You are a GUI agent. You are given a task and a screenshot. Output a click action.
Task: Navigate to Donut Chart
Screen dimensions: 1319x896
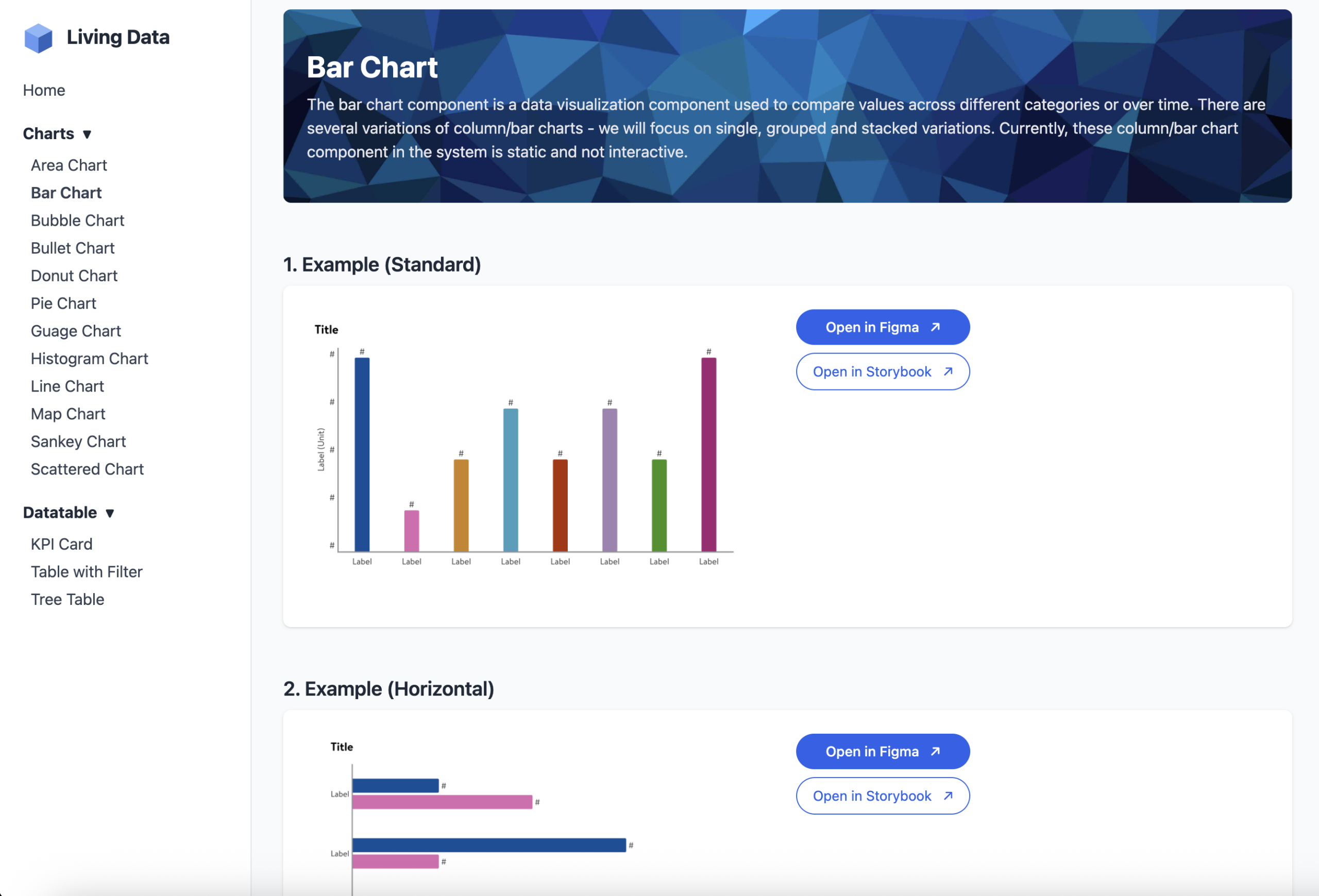tap(74, 276)
